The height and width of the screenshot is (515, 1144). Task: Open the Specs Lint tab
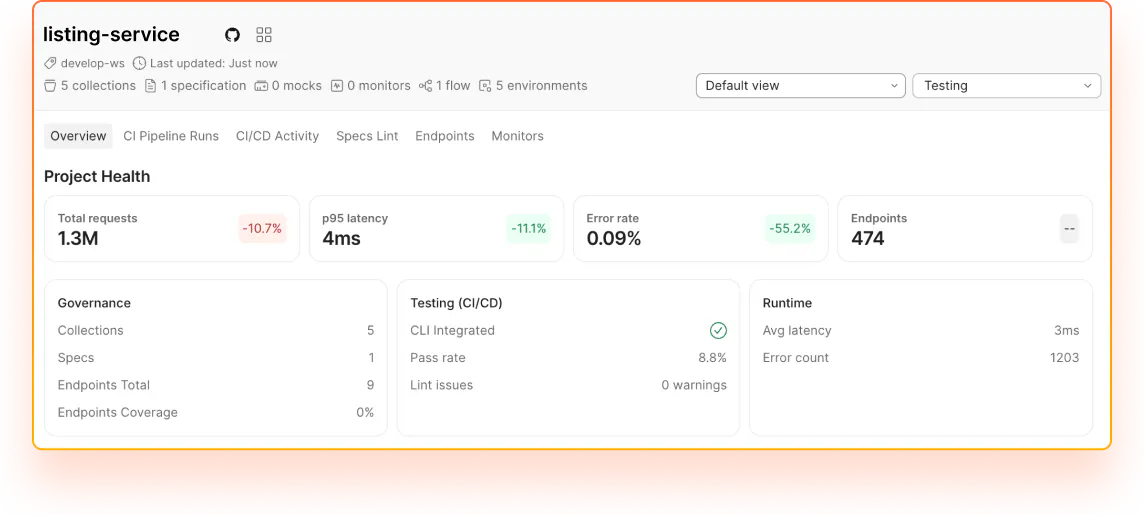(367, 136)
